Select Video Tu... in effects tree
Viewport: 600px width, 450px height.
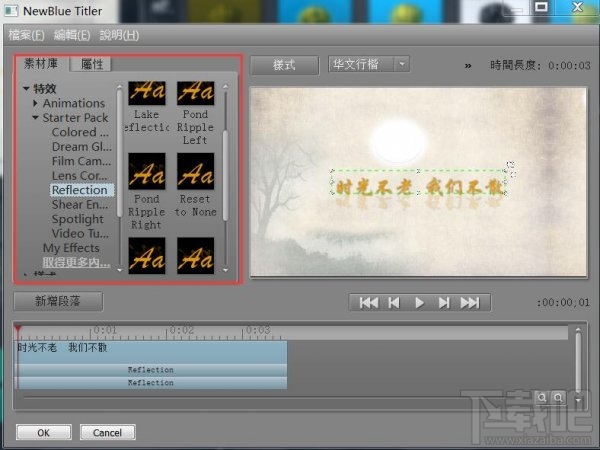point(80,233)
